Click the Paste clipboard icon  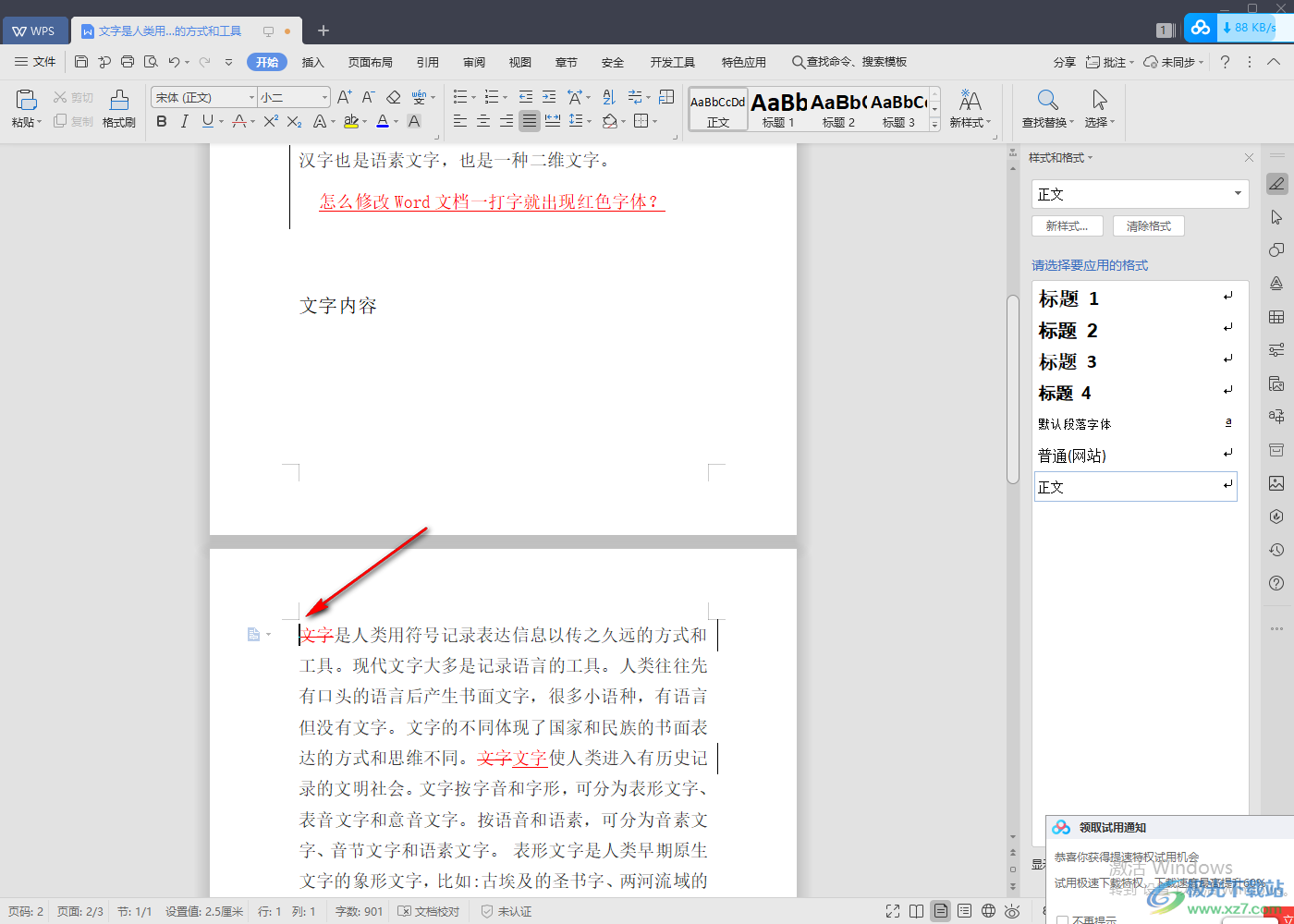tap(26, 99)
